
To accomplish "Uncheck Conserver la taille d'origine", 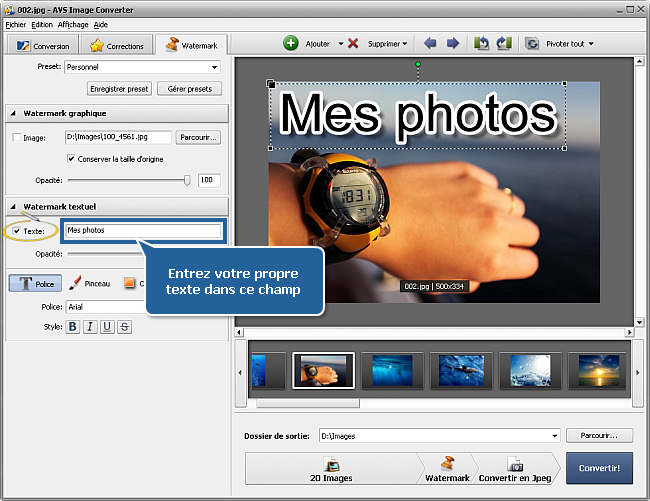I will pos(70,158).
